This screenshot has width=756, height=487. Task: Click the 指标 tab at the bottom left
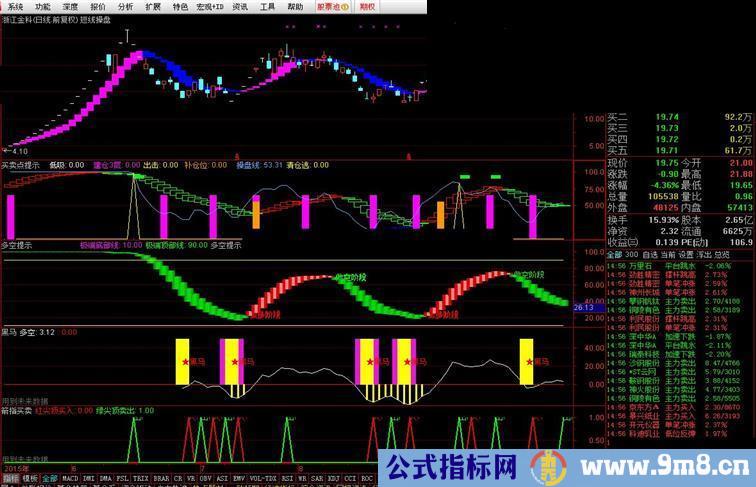(x=10, y=479)
